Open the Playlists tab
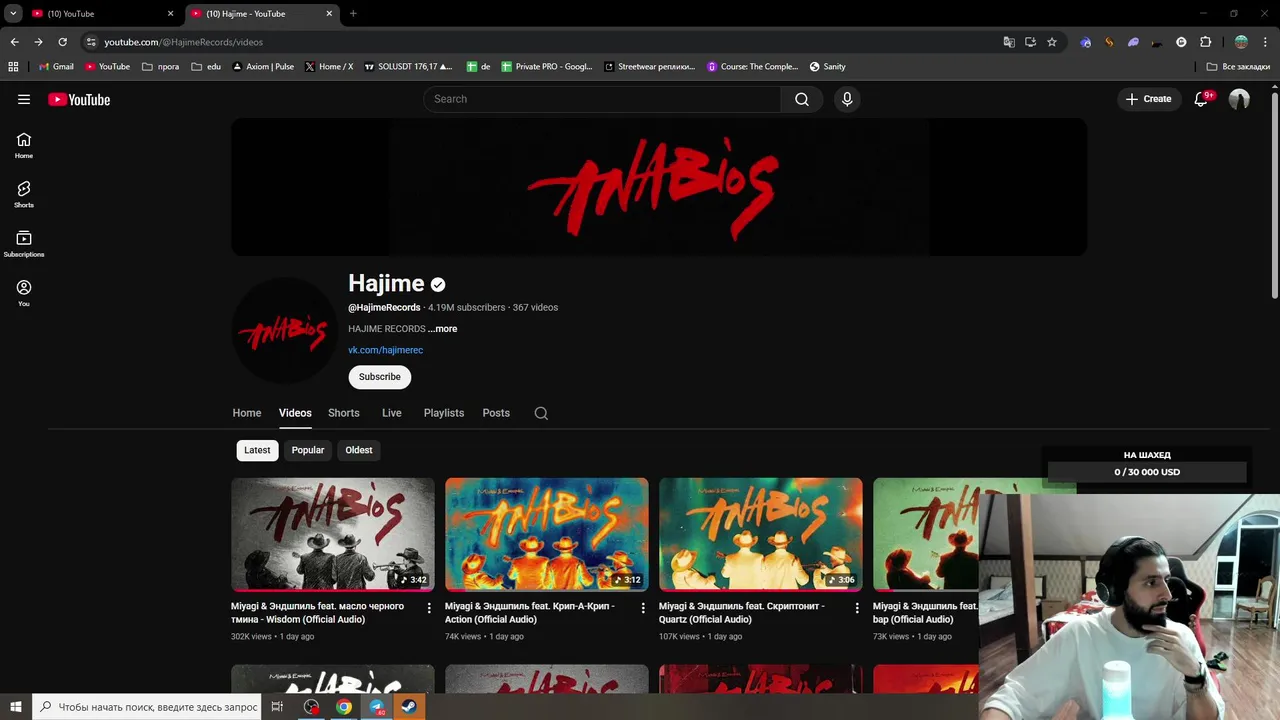Screen dimensions: 1280x720 click(x=444, y=413)
